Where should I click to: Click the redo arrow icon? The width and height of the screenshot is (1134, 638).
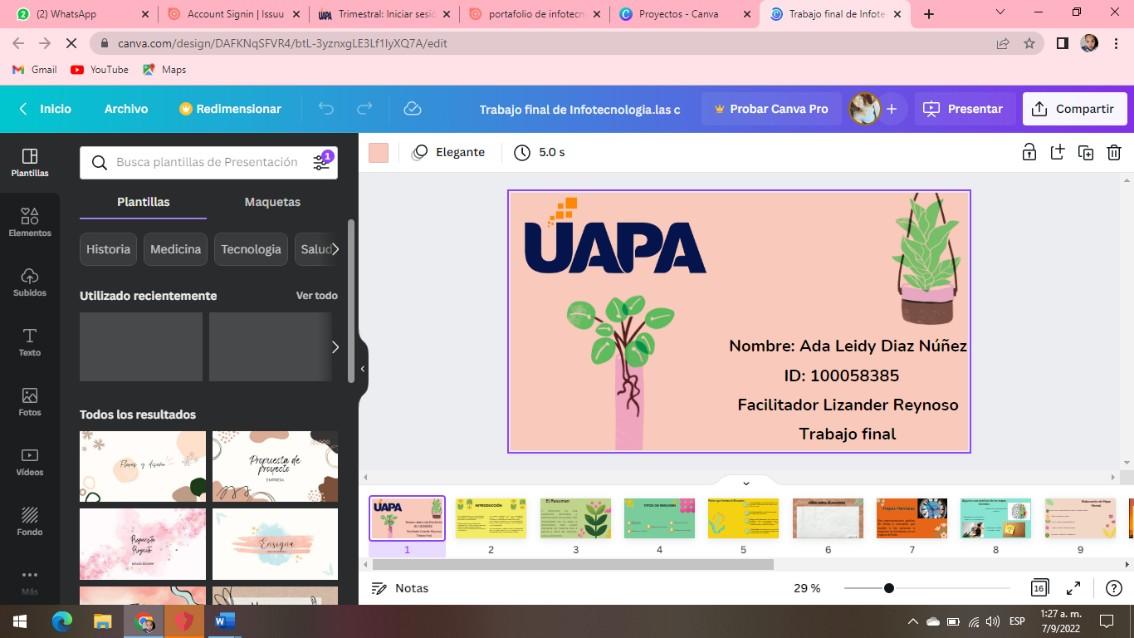tap(364, 109)
